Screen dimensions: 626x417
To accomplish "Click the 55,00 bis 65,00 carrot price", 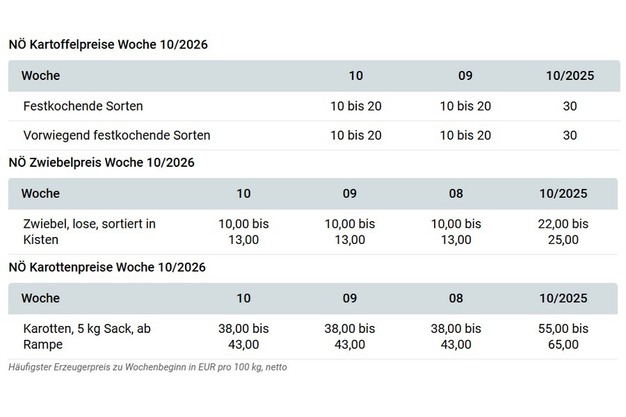I will tap(563, 336).
